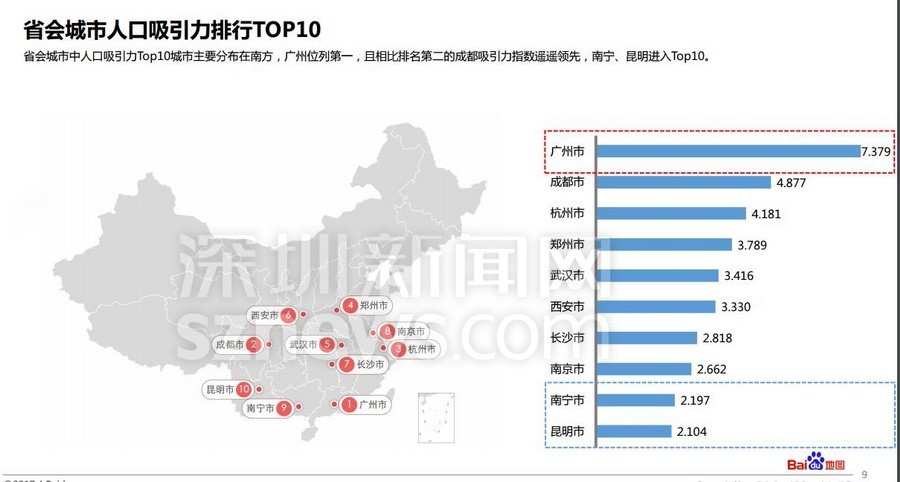Select the number 9 marker beside 南宁市
The height and width of the screenshot is (482, 900).
click(x=284, y=408)
